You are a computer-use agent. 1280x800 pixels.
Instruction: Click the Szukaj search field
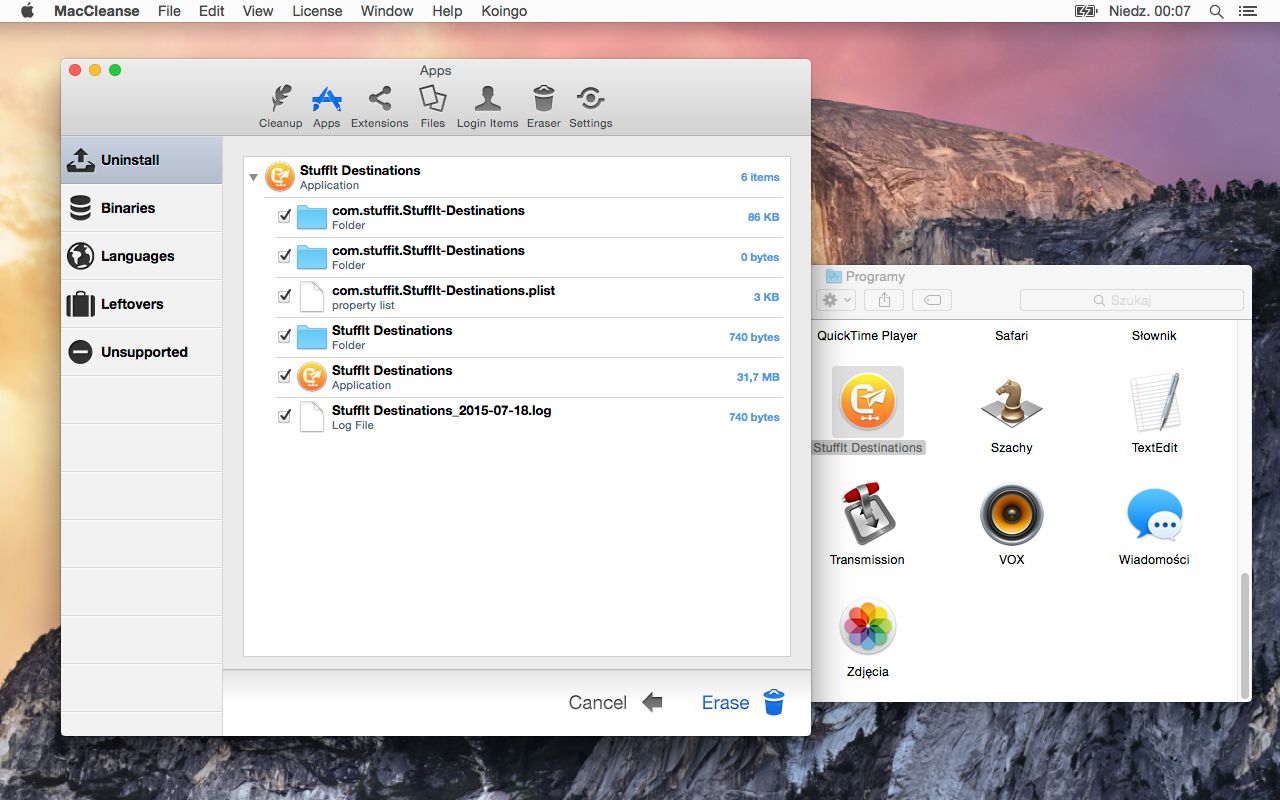[x=1132, y=300]
